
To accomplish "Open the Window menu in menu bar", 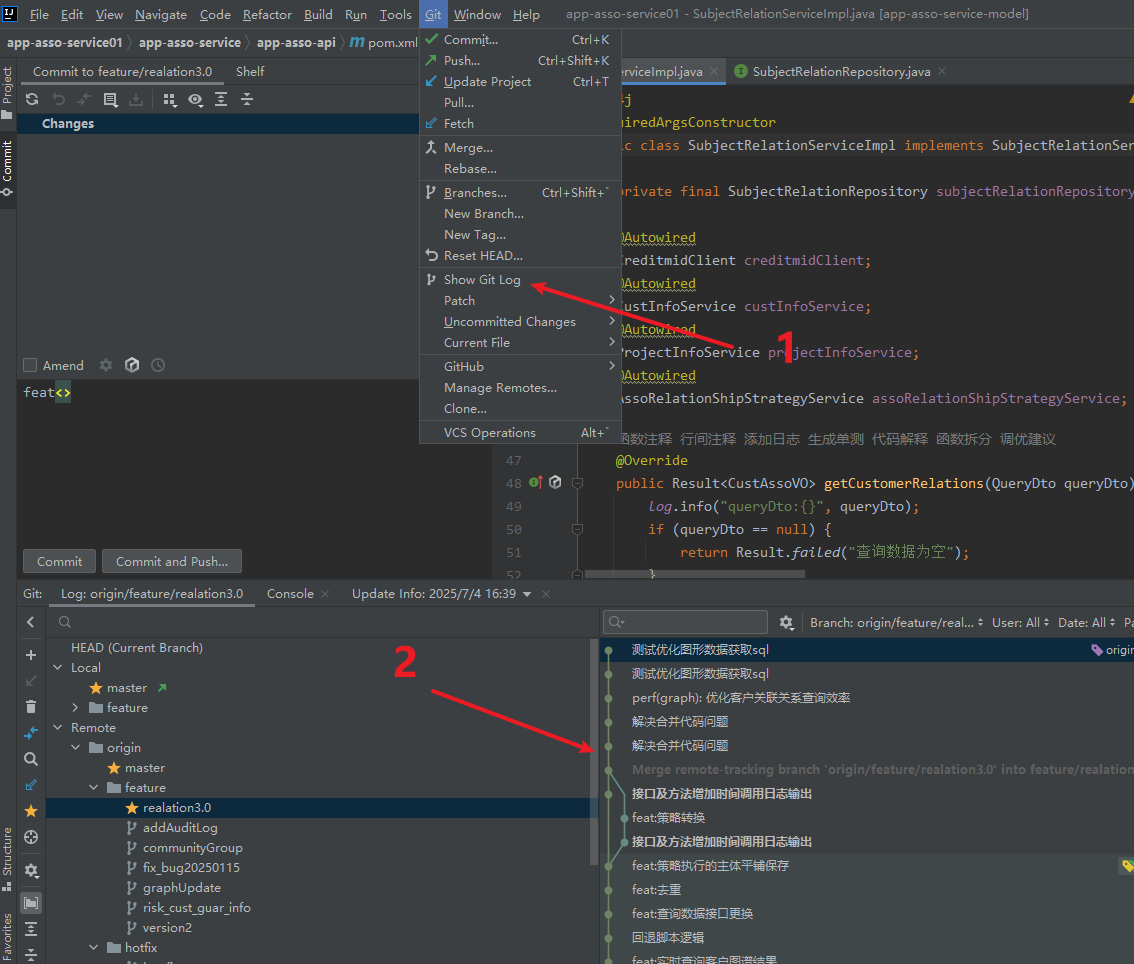I will (477, 14).
